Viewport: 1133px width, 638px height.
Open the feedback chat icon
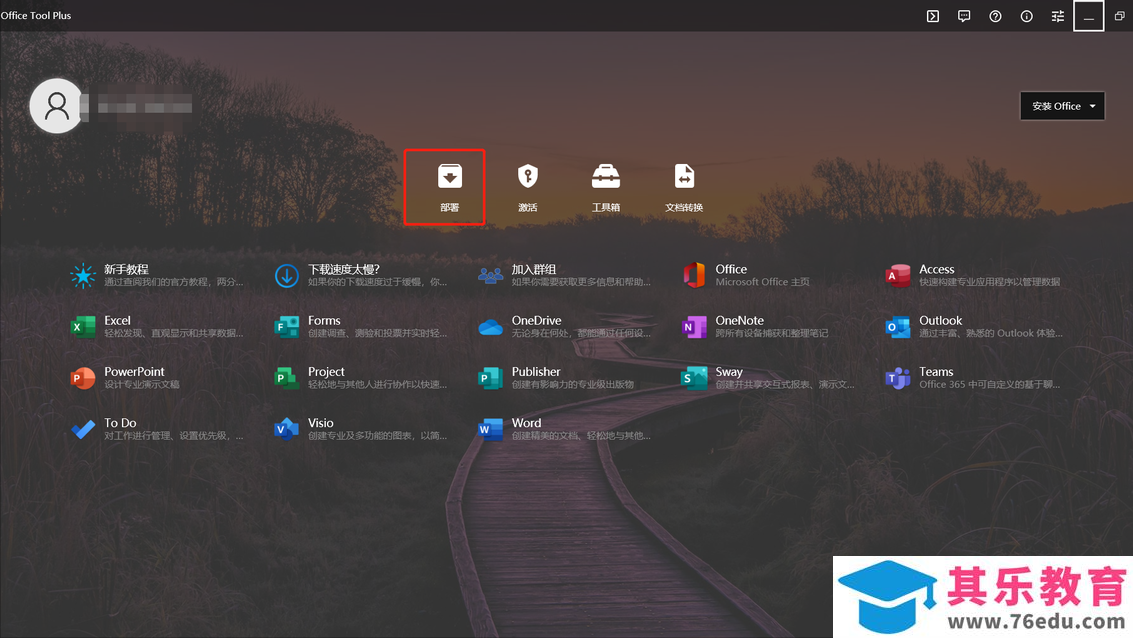coord(964,16)
